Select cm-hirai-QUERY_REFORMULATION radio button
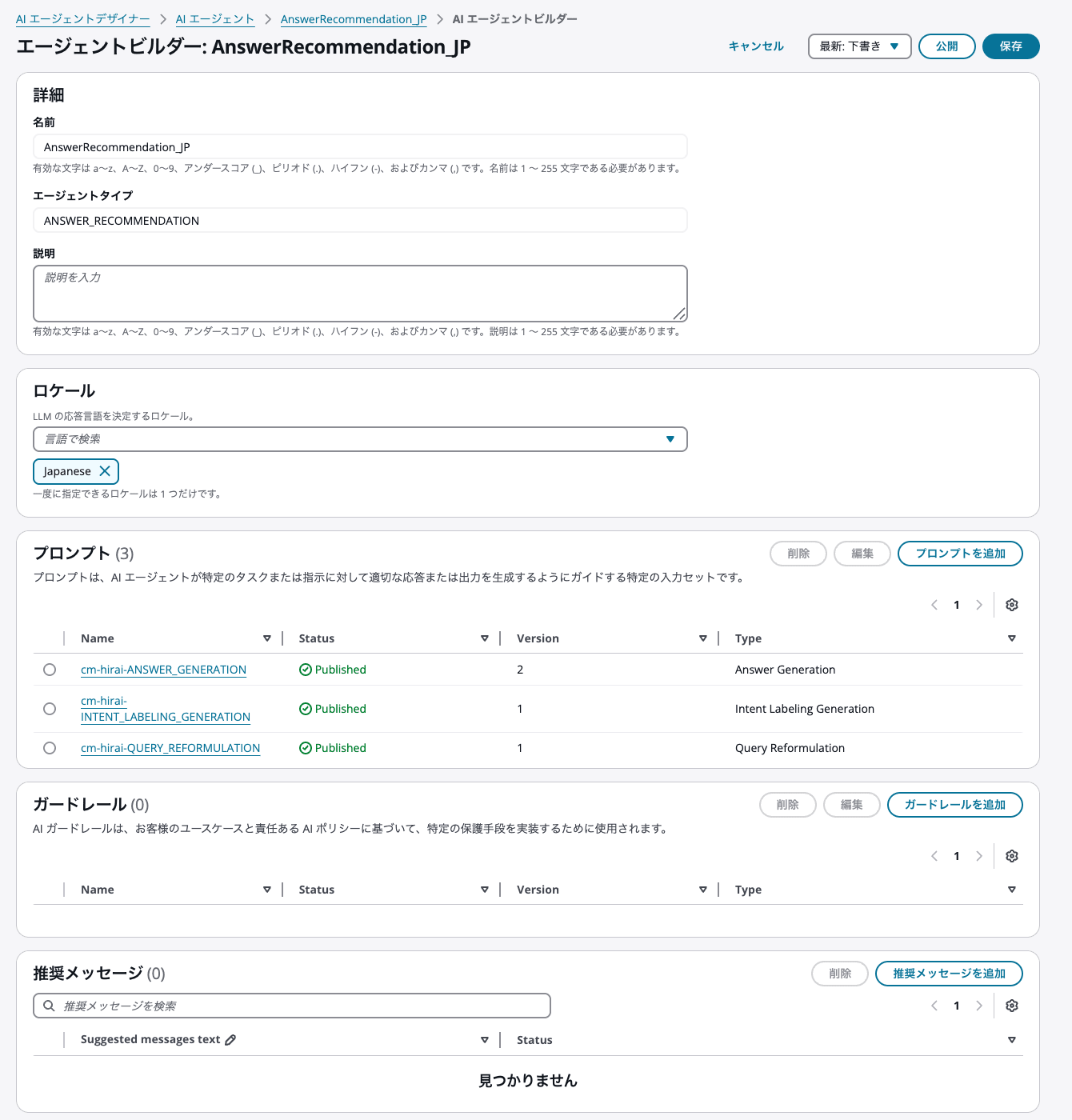Image resolution: width=1072 pixels, height=1120 pixels. (x=50, y=748)
